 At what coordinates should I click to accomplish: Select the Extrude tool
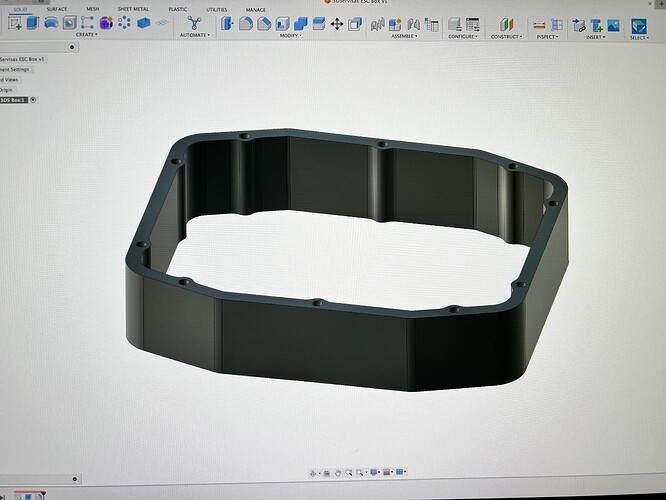(33, 23)
